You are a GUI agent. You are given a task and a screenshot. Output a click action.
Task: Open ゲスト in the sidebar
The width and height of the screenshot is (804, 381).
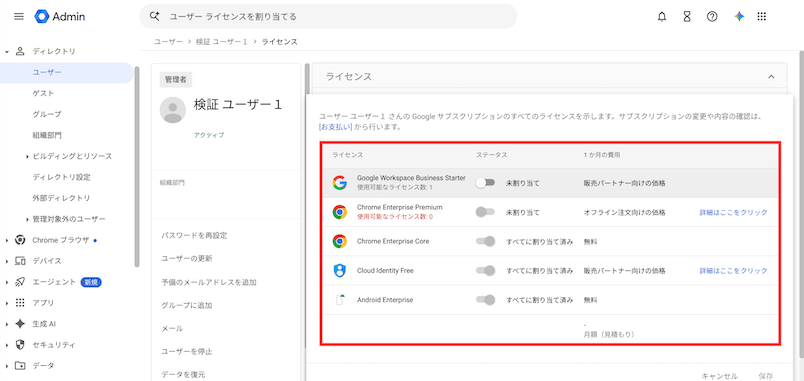[x=43, y=93]
